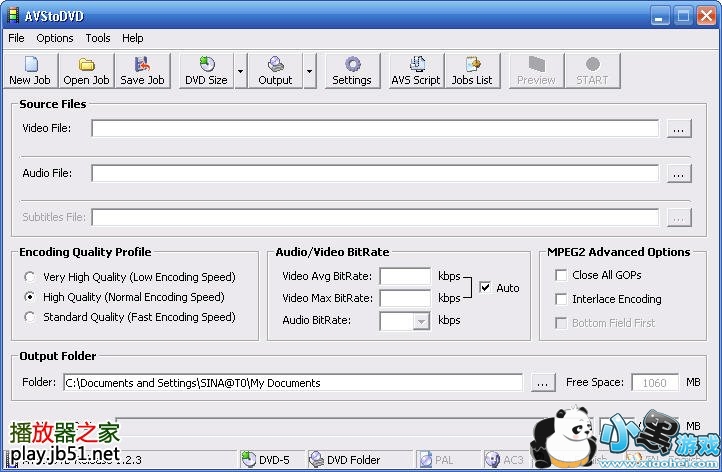Expand the Output dropdown arrow

309,71
